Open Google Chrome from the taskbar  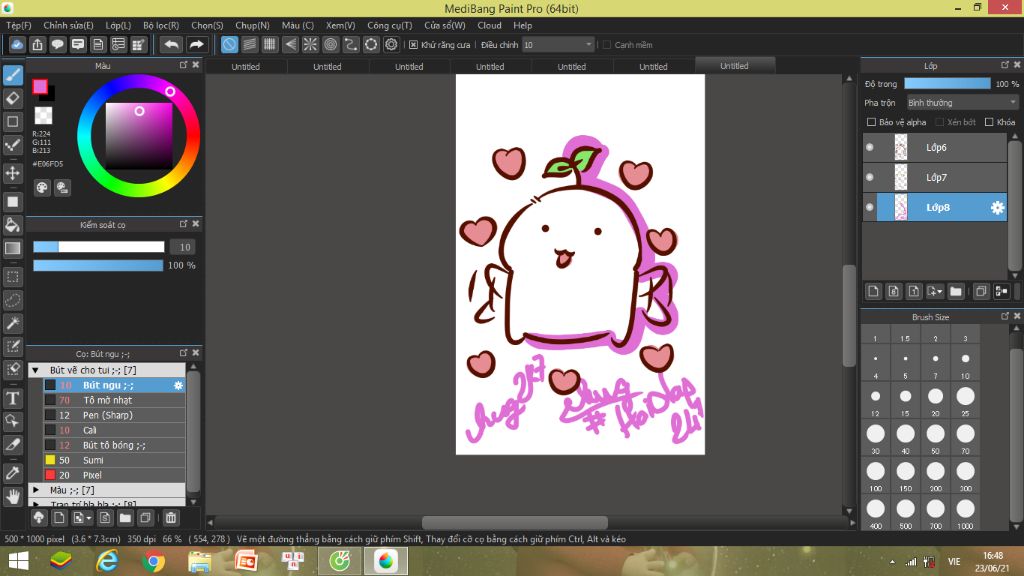[153, 561]
